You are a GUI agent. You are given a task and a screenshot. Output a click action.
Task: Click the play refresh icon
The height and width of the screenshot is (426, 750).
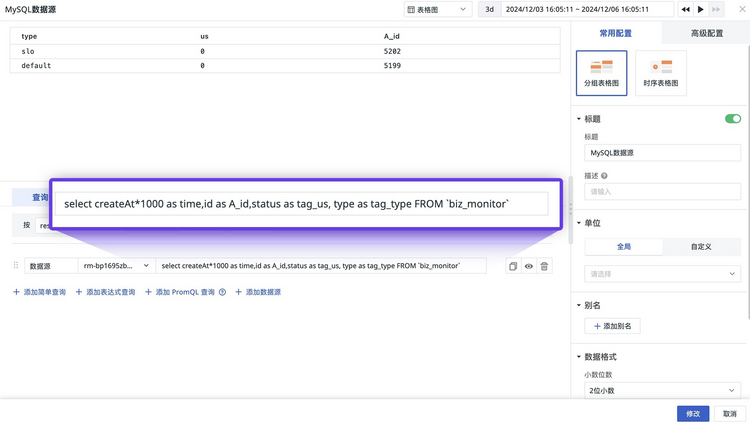[701, 10]
